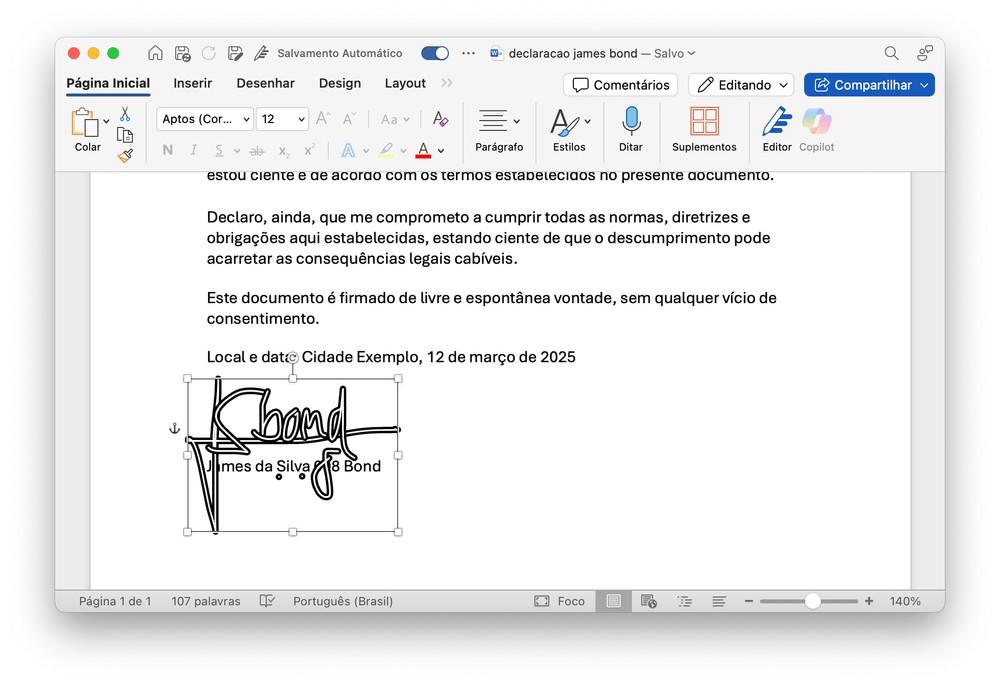Click the rotation handle above the signature image
Screen dimensions: 1000x685
point(293,357)
